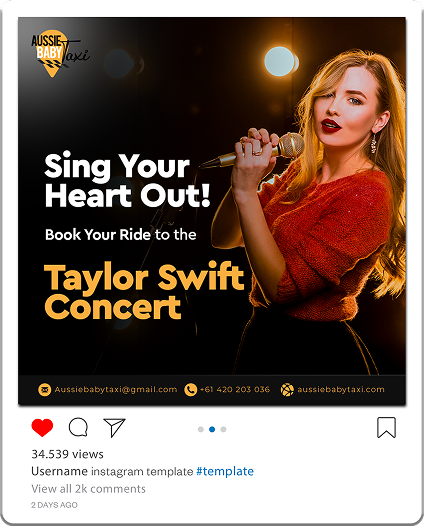
Task: Click the Taylor Swift Concert headline
Action: [x=144, y=291]
